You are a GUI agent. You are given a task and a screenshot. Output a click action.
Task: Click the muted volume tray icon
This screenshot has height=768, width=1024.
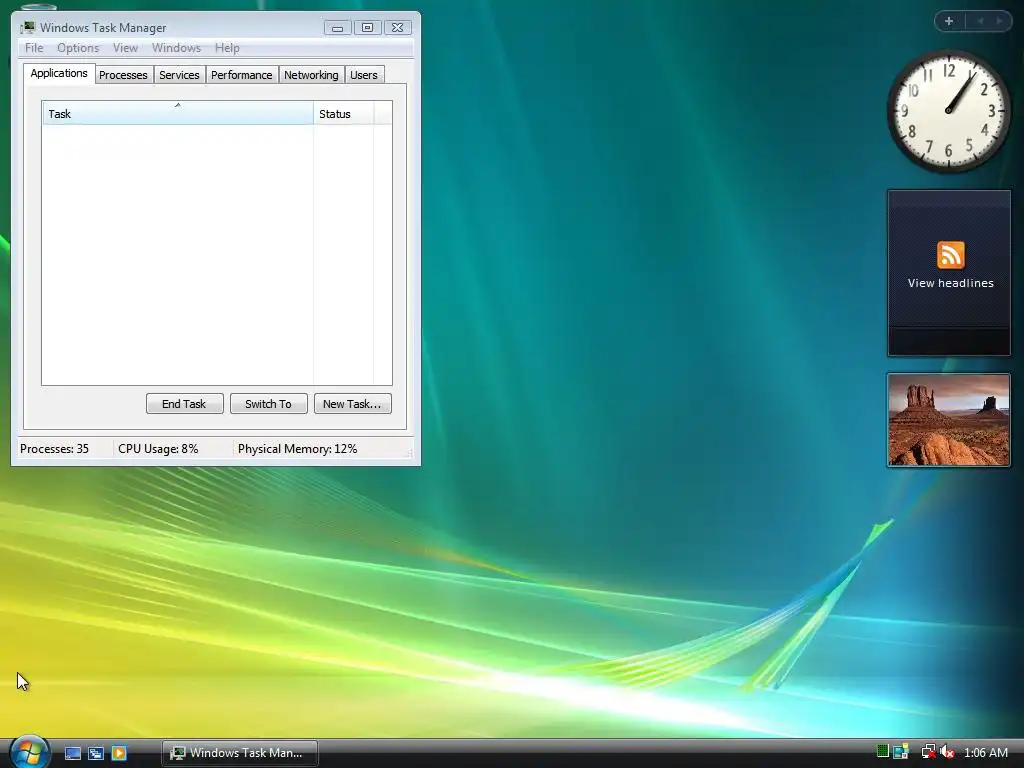coord(948,752)
